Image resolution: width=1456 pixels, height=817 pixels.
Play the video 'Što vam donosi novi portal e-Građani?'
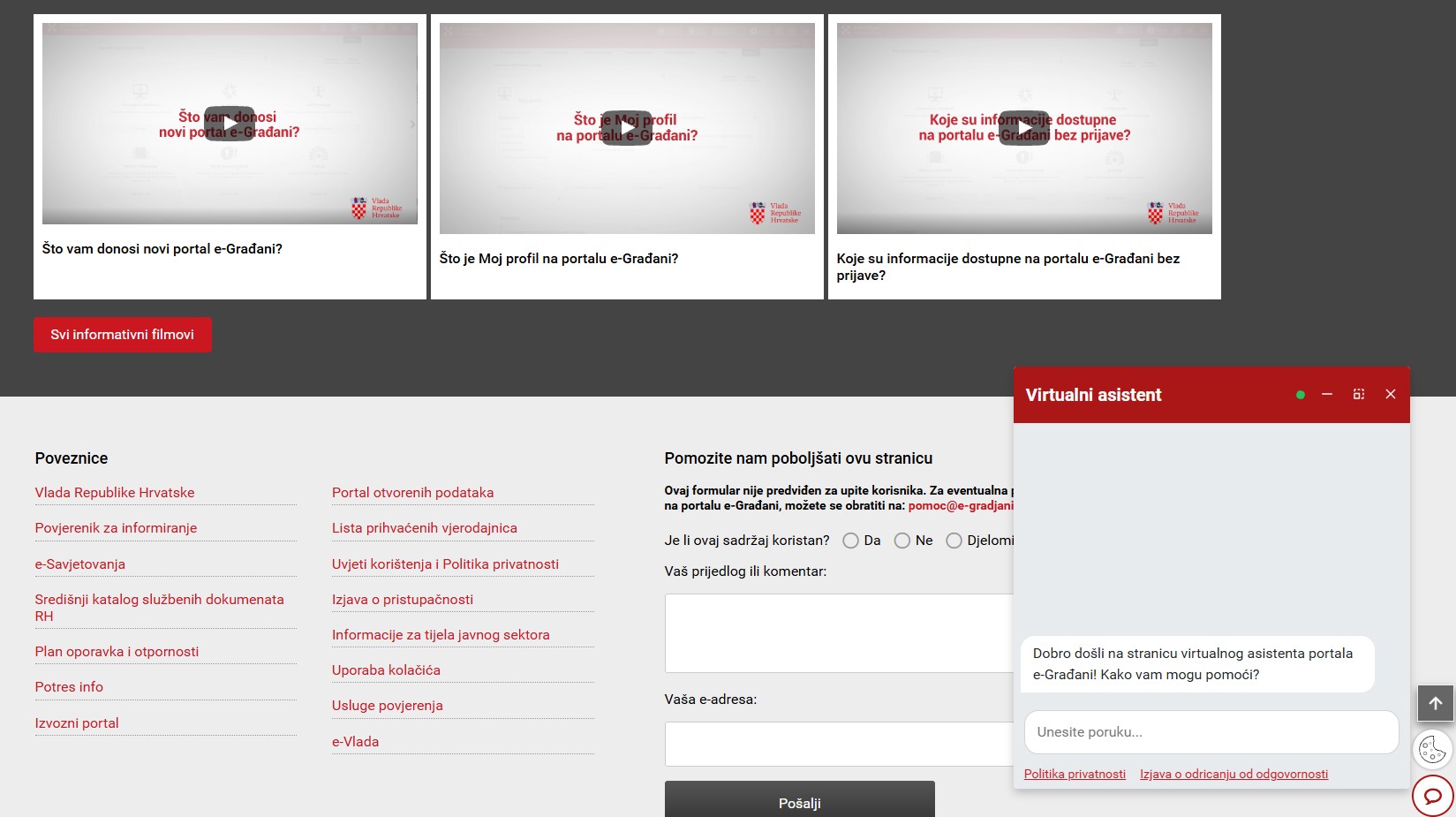tap(230, 125)
